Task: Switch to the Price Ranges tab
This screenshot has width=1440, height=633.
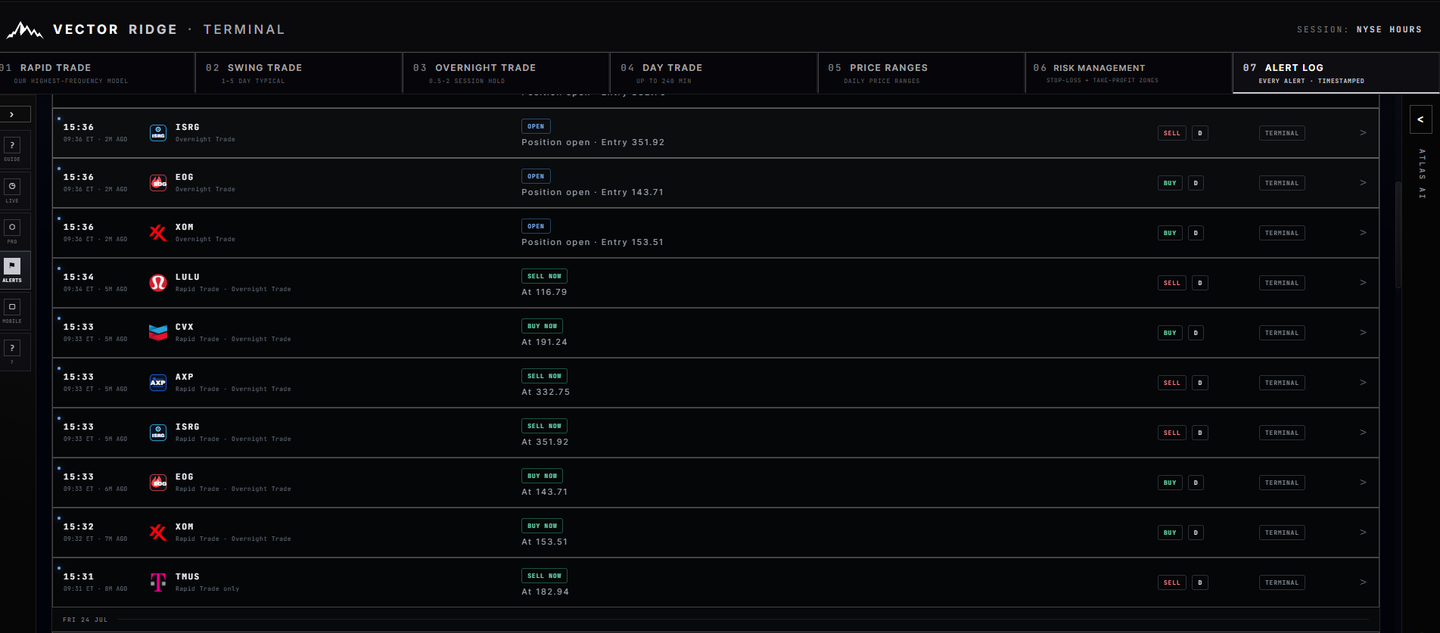Action: (x=921, y=73)
